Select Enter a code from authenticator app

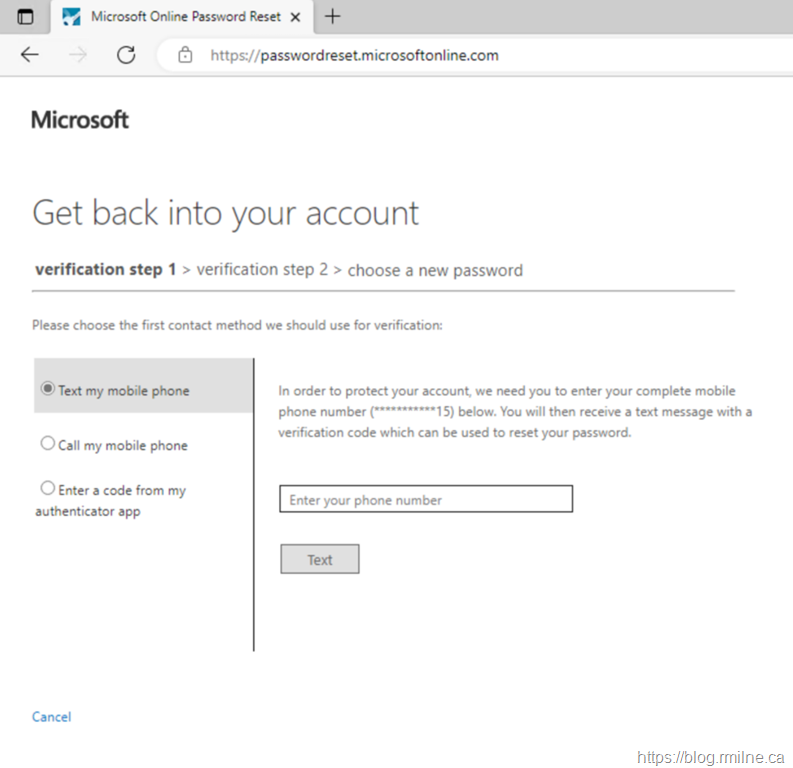tap(47, 489)
